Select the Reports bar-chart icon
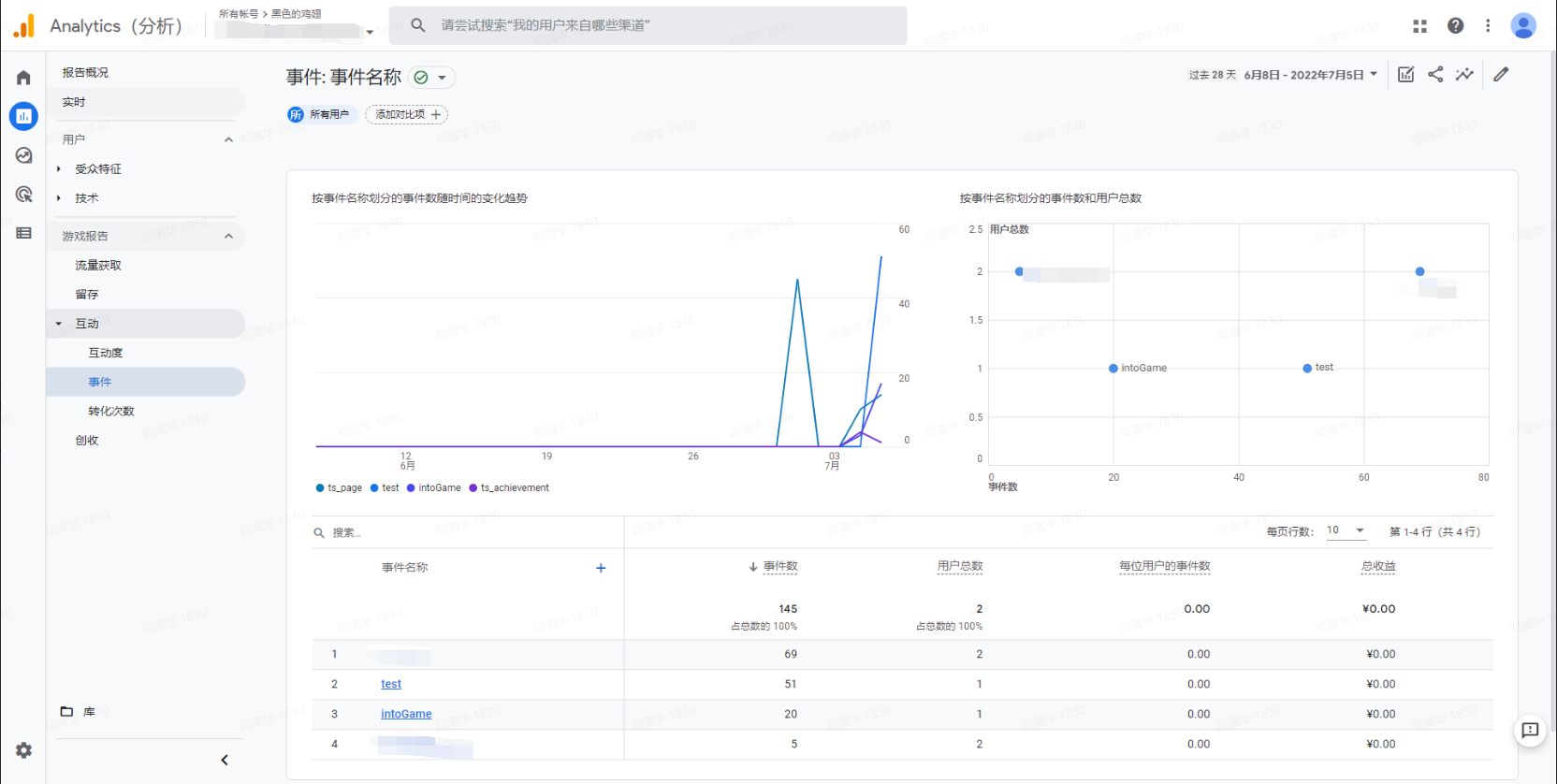 pyautogui.click(x=23, y=116)
